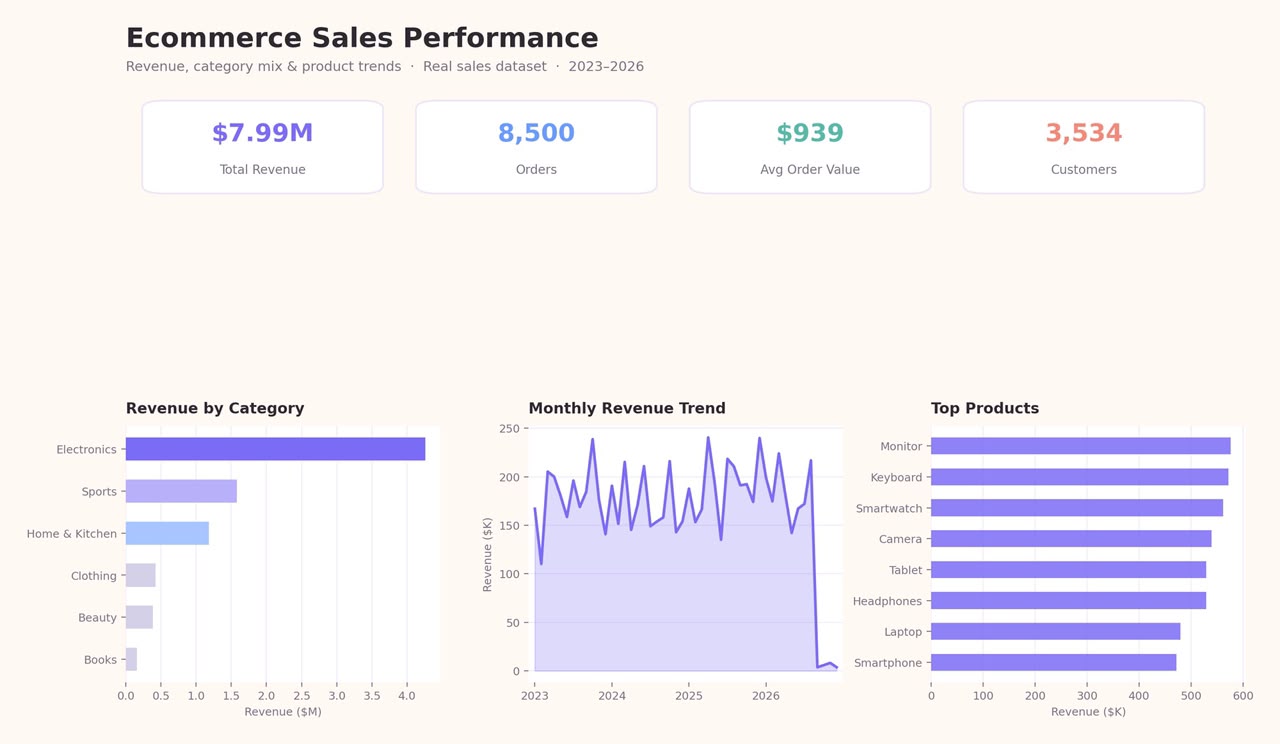Click the Total Revenue $7.99M card
The width and height of the screenshot is (1280, 744).
[262, 147]
